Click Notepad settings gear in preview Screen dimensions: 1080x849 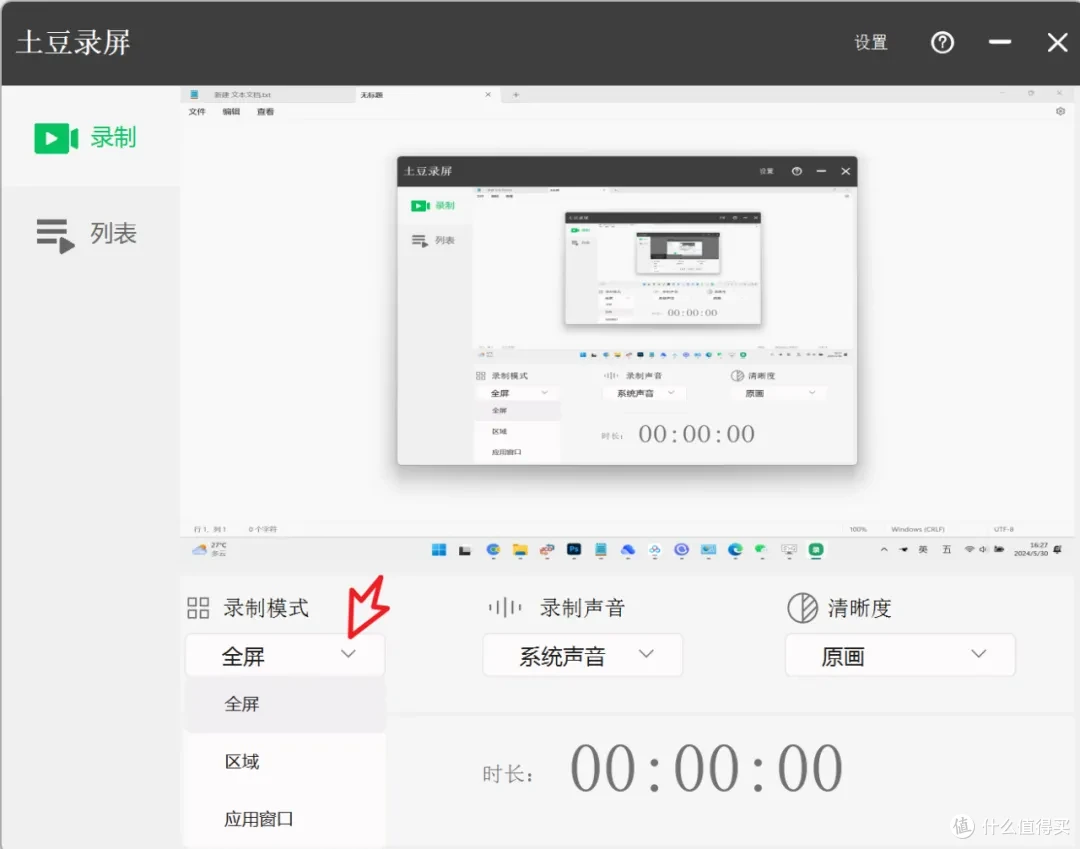(1060, 112)
